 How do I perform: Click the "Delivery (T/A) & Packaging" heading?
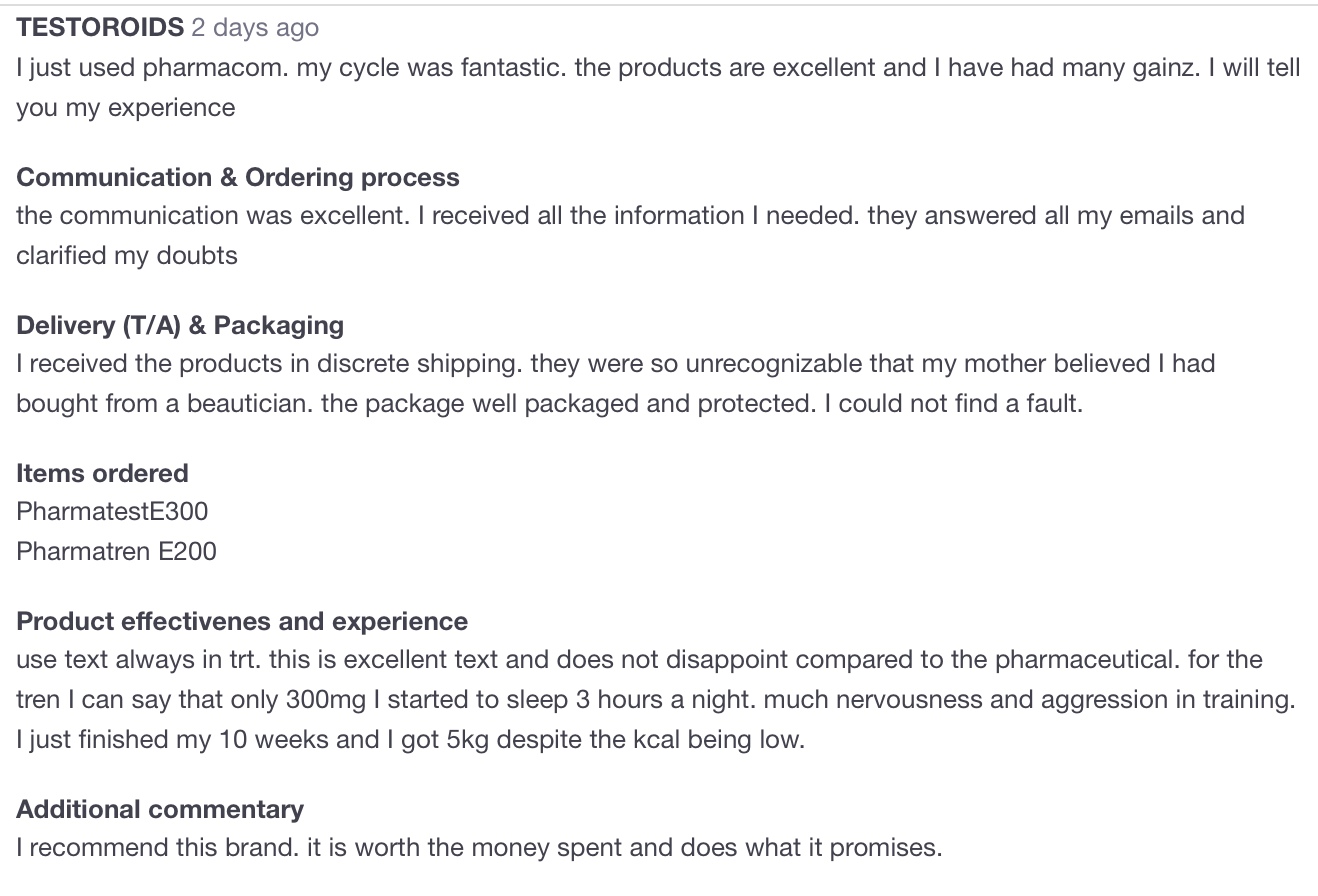pos(180,325)
